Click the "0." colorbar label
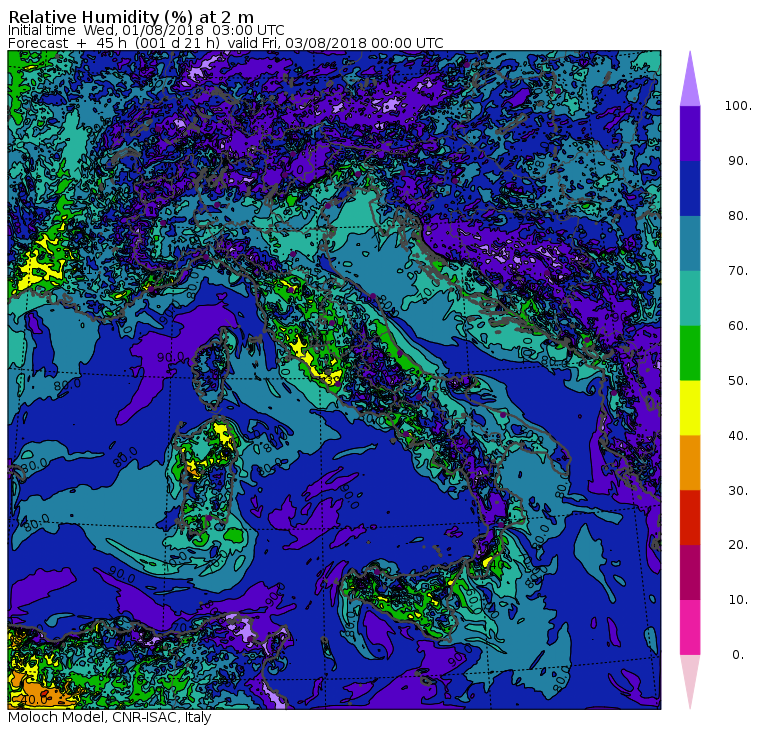Viewport: 760px width, 731px height. coord(738,655)
